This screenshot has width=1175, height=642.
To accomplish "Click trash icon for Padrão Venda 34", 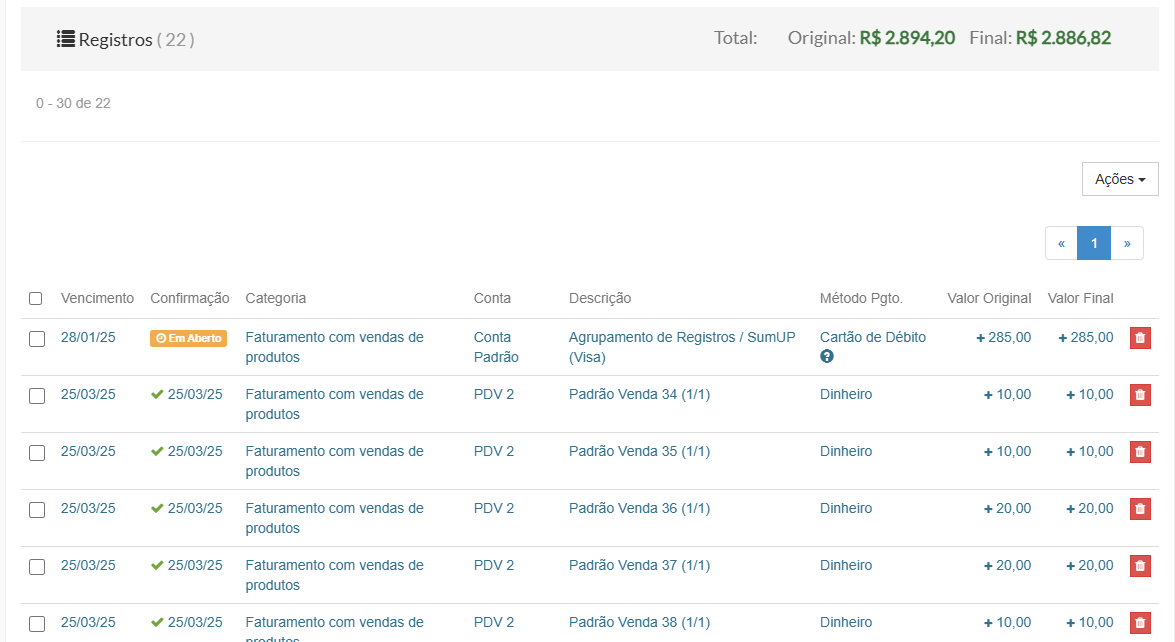I will (1140, 395).
